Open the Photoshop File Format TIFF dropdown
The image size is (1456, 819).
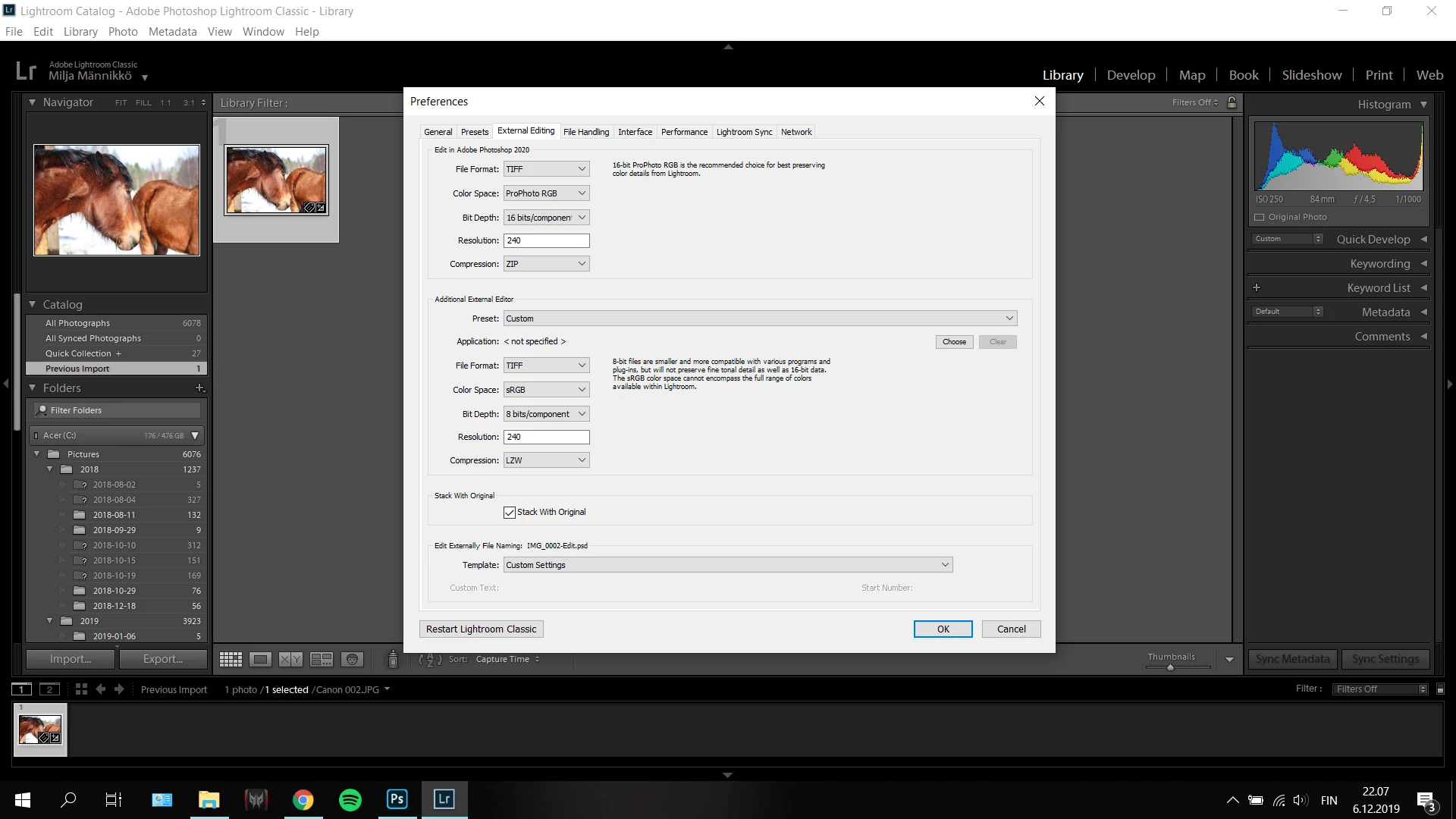546,169
